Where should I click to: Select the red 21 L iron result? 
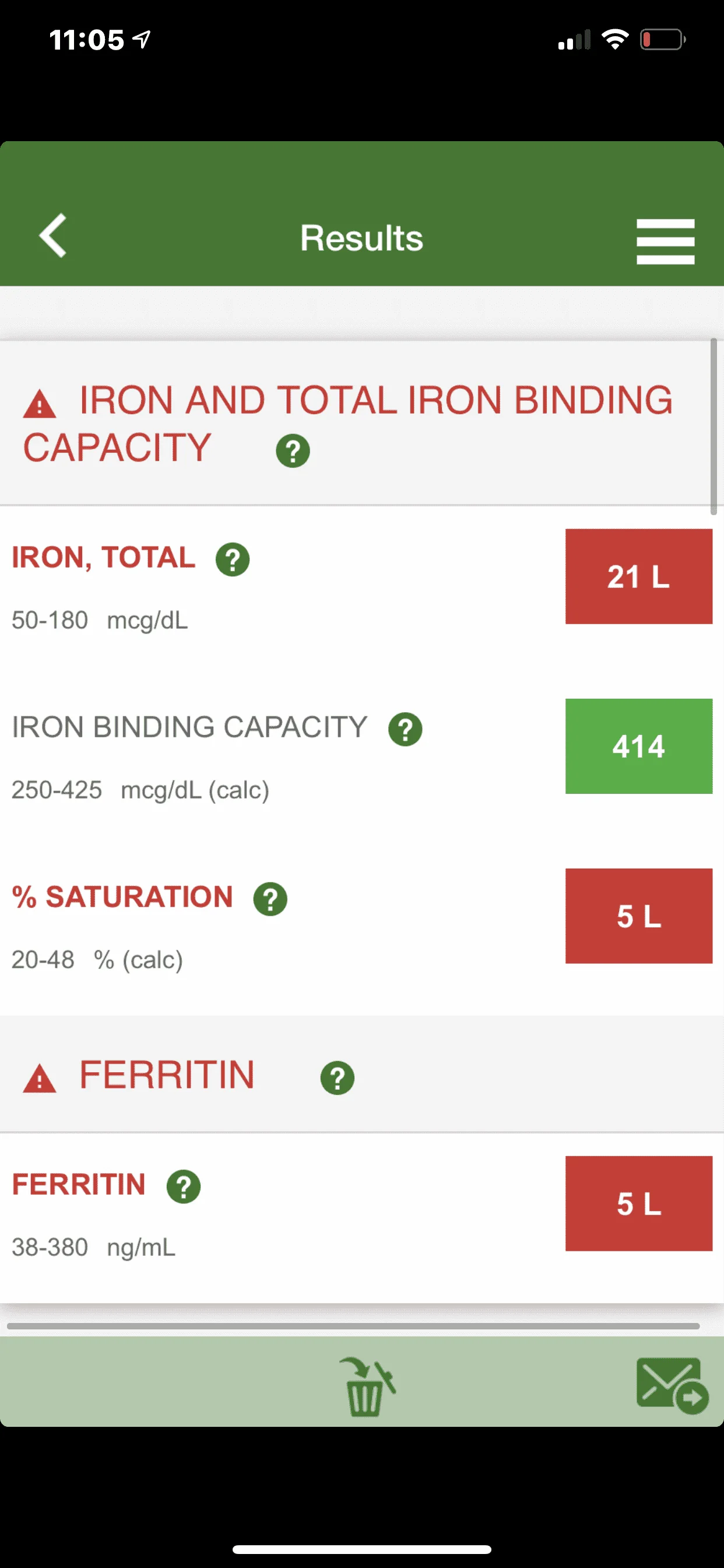639,576
